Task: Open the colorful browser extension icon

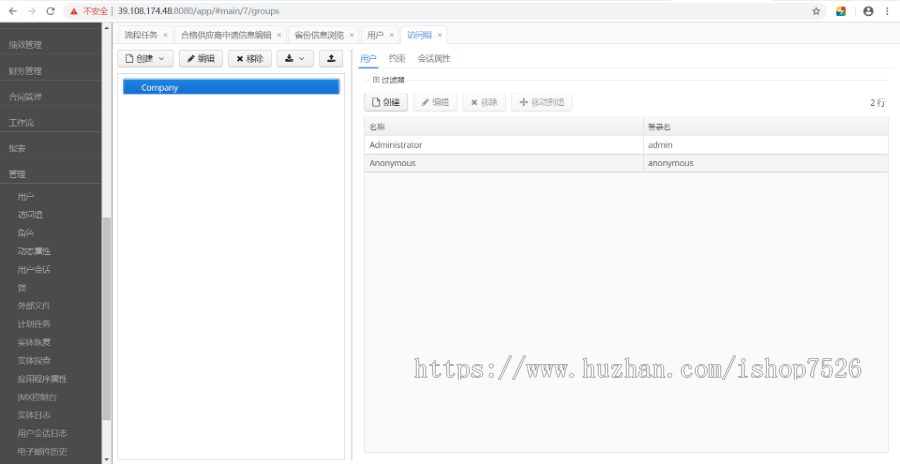Action: [841, 11]
